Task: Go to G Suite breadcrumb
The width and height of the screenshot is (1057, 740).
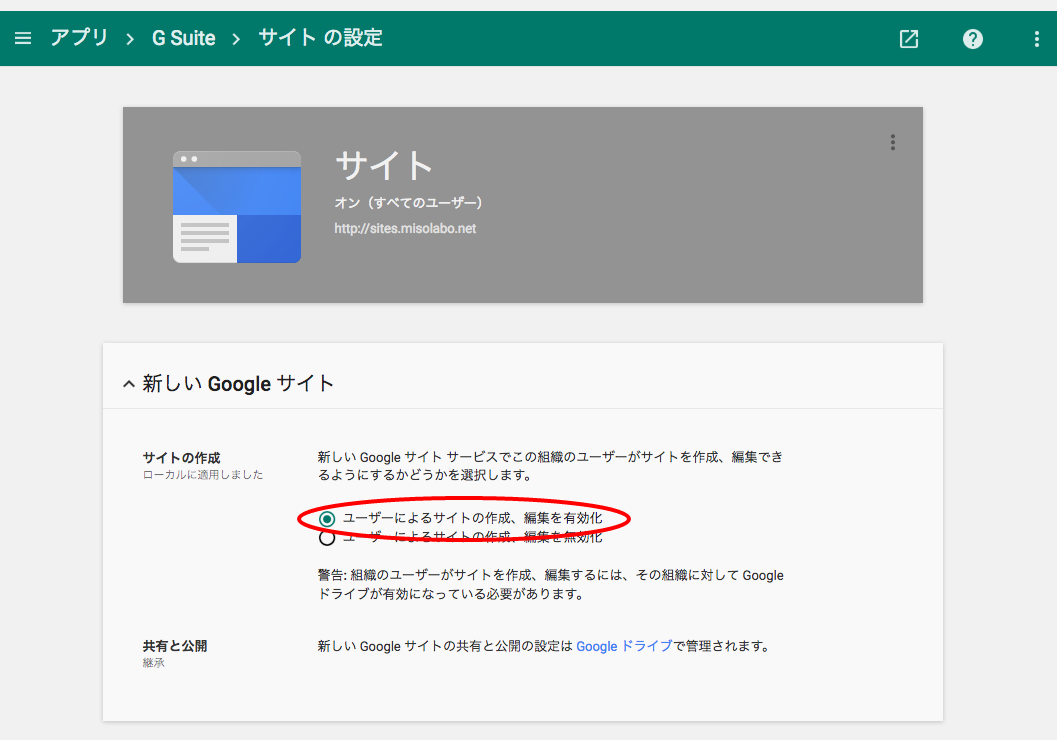Action: click(x=183, y=38)
